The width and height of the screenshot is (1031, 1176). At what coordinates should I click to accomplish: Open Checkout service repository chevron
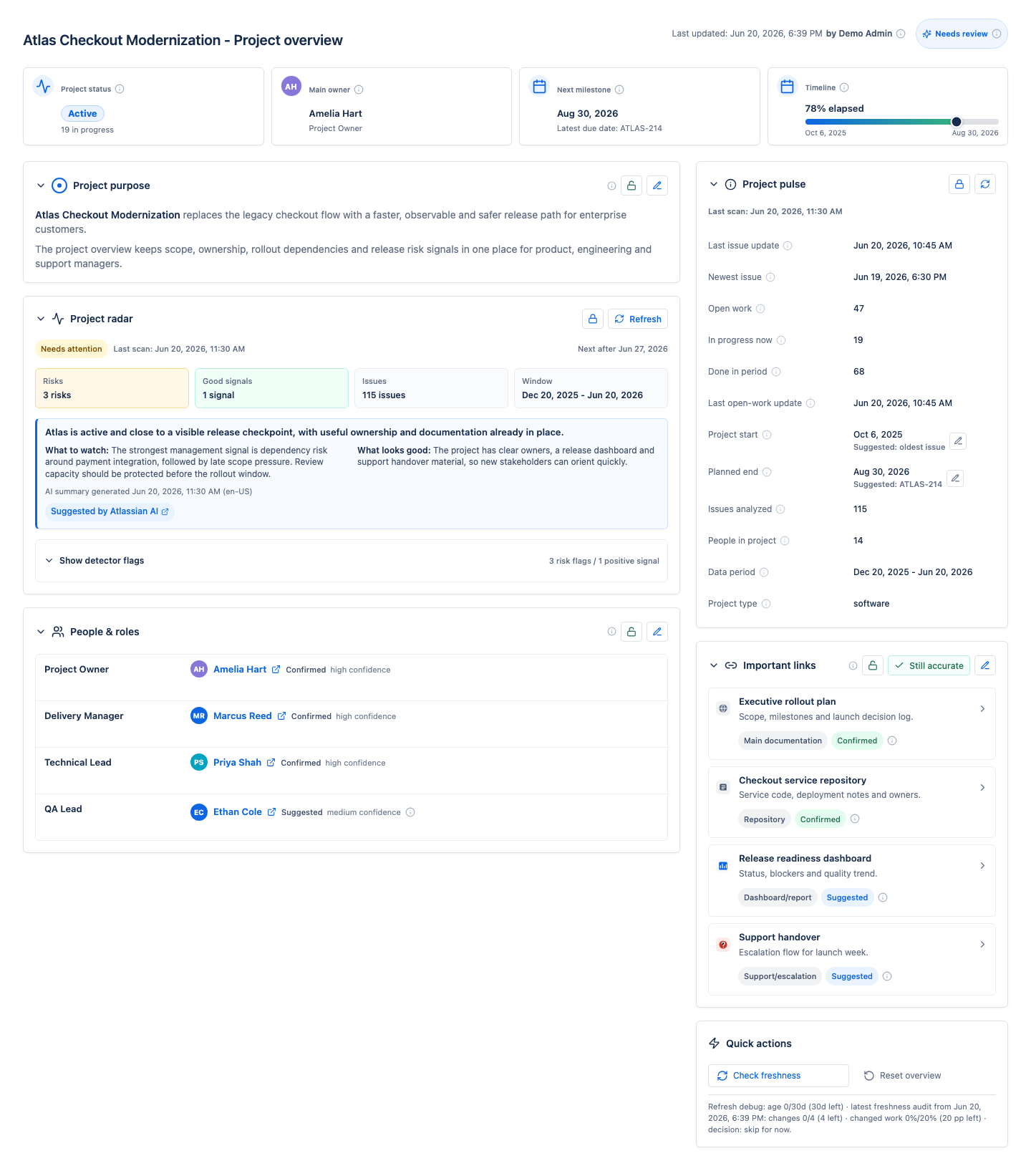pyautogui.click(x=982, y=787)
